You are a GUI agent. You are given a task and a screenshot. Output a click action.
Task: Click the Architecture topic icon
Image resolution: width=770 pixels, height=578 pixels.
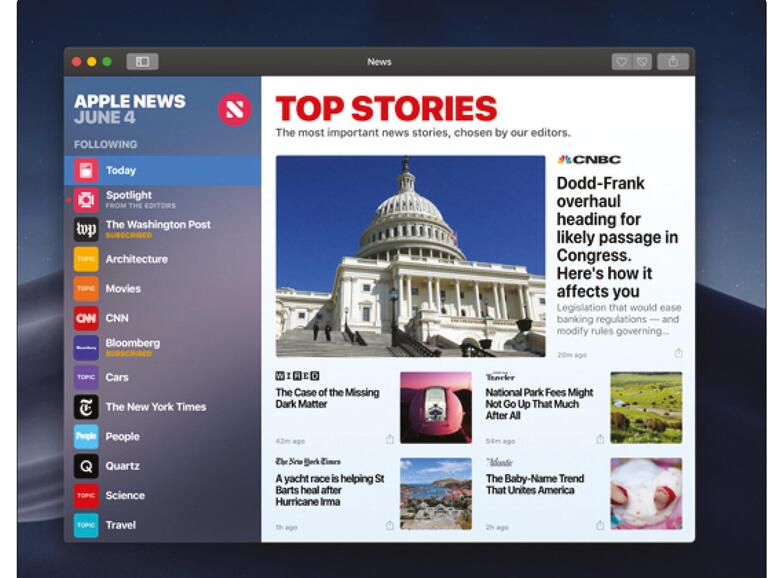(x=86, y=259)
